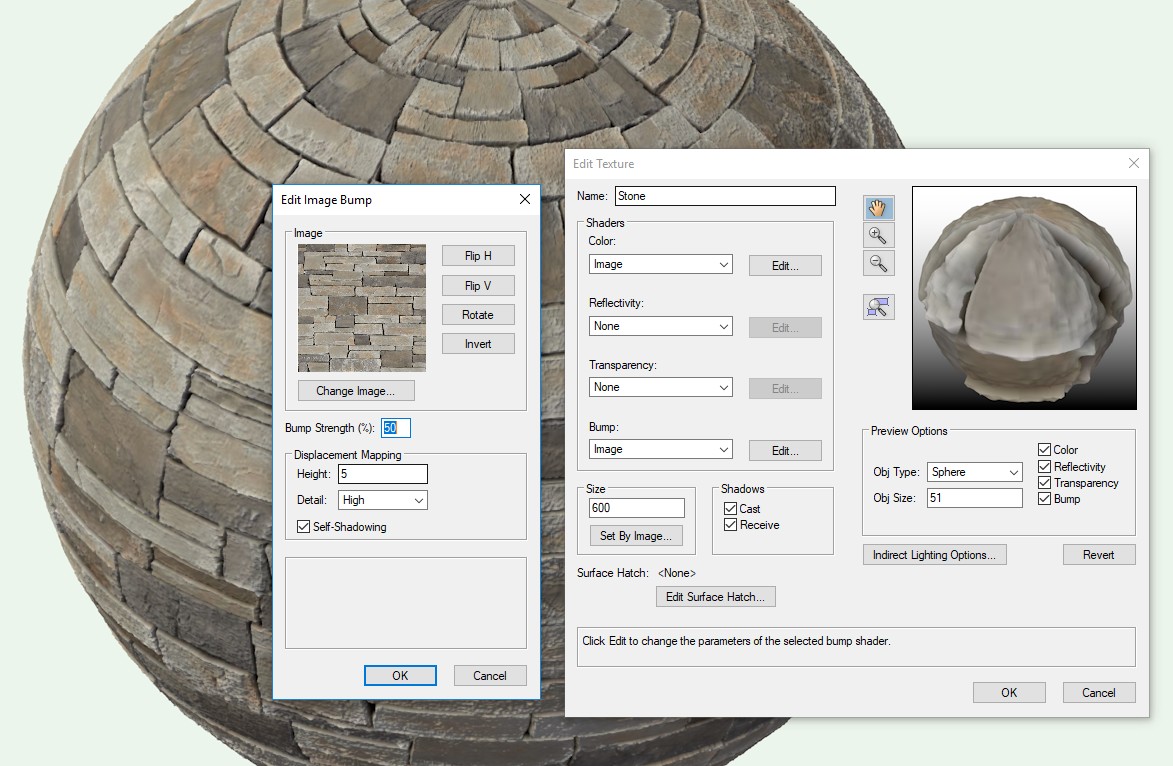Edit the texture Name field
This screenshot has height=766, width=1173.
tap(724, 195)
